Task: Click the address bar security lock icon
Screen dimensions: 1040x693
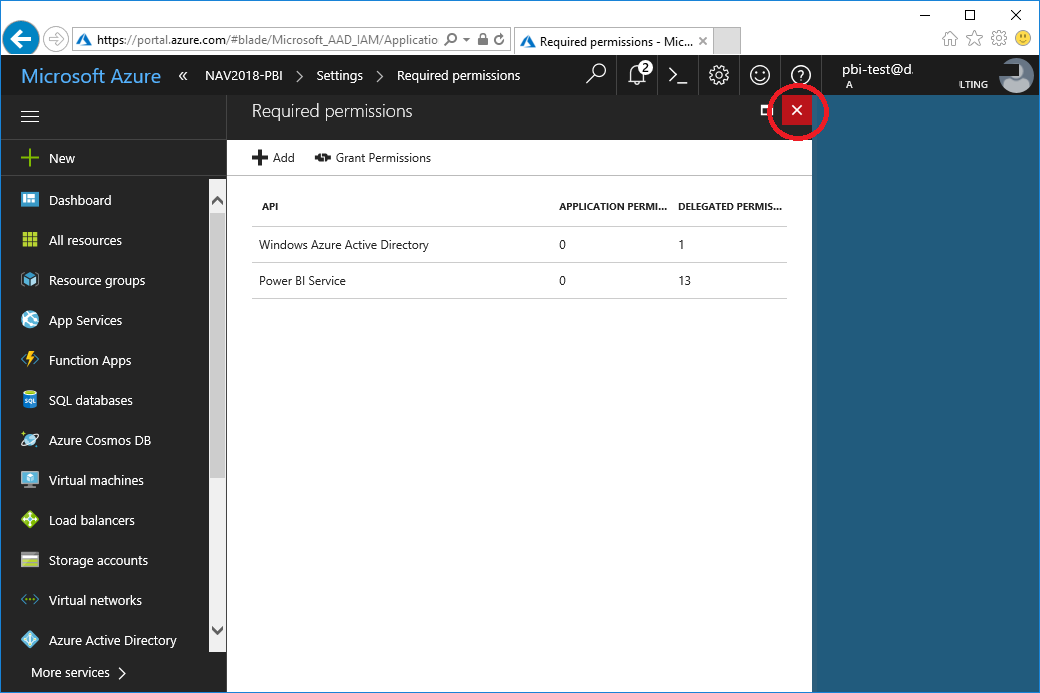Action: (x=483, y=40)
